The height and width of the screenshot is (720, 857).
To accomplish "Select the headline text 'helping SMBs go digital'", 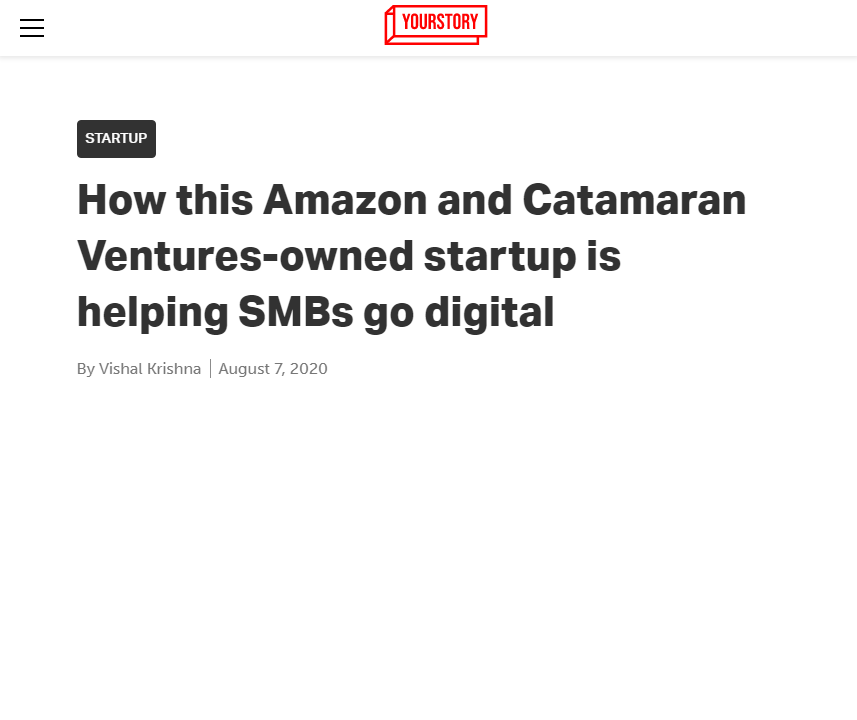I will (314, 311).
